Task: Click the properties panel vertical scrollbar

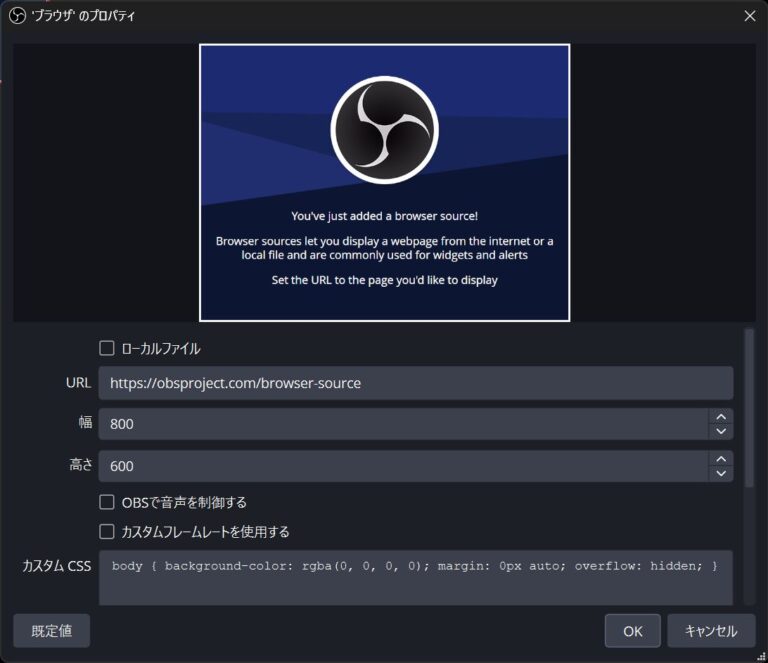Action: 749,408
